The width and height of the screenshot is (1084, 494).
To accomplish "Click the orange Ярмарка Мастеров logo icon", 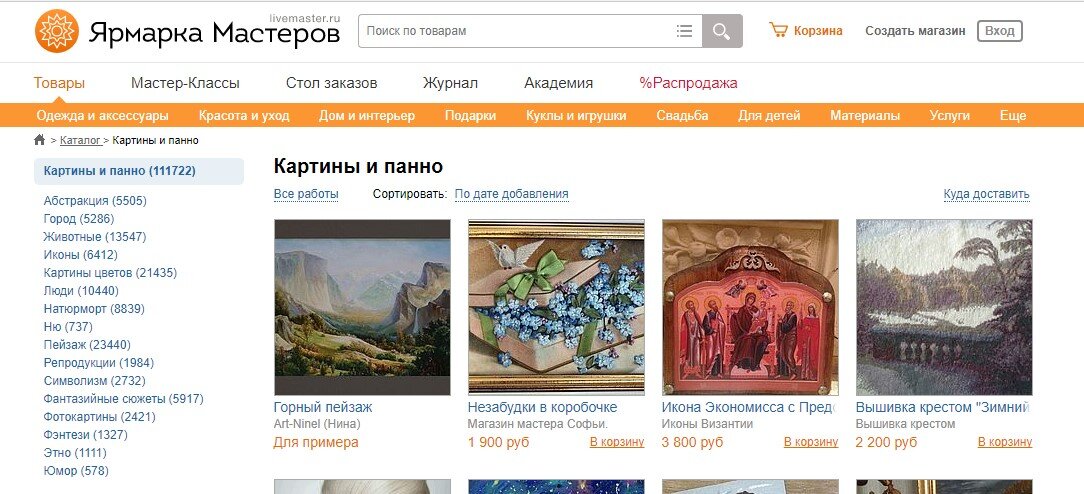I will (57, 31).
